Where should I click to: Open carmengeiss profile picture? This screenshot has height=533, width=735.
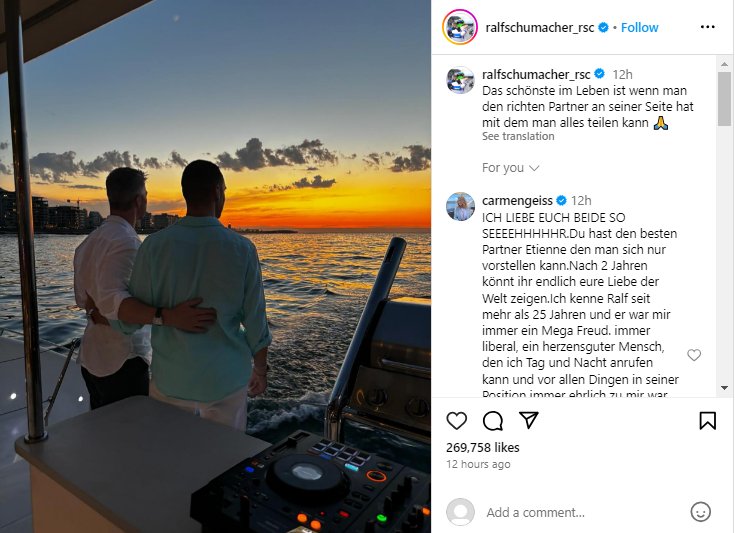click(x=460, y=206)
